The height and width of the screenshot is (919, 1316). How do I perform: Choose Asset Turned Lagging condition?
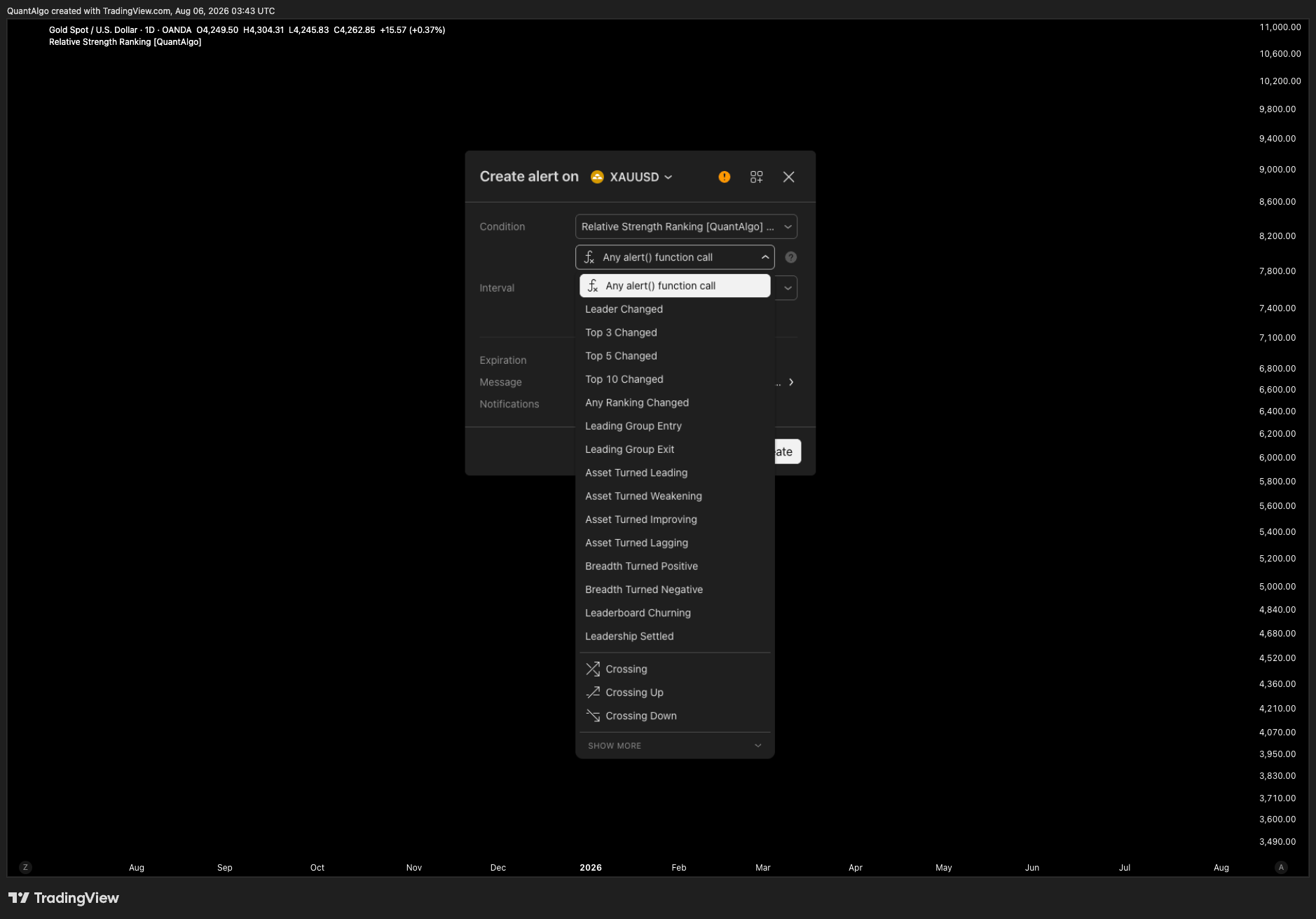coord(675,543)
